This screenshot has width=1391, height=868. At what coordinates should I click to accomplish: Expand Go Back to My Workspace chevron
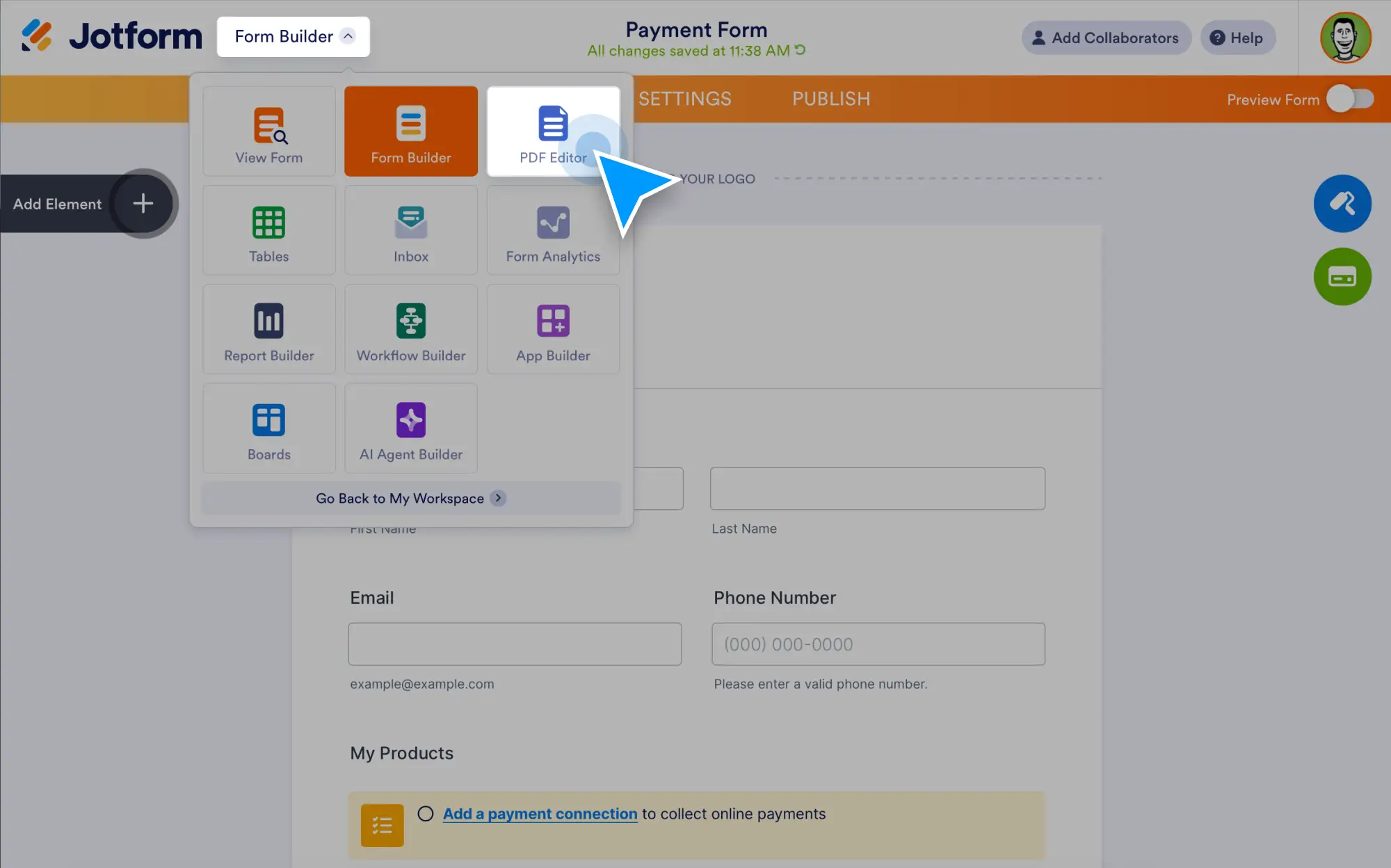(498, 498)
